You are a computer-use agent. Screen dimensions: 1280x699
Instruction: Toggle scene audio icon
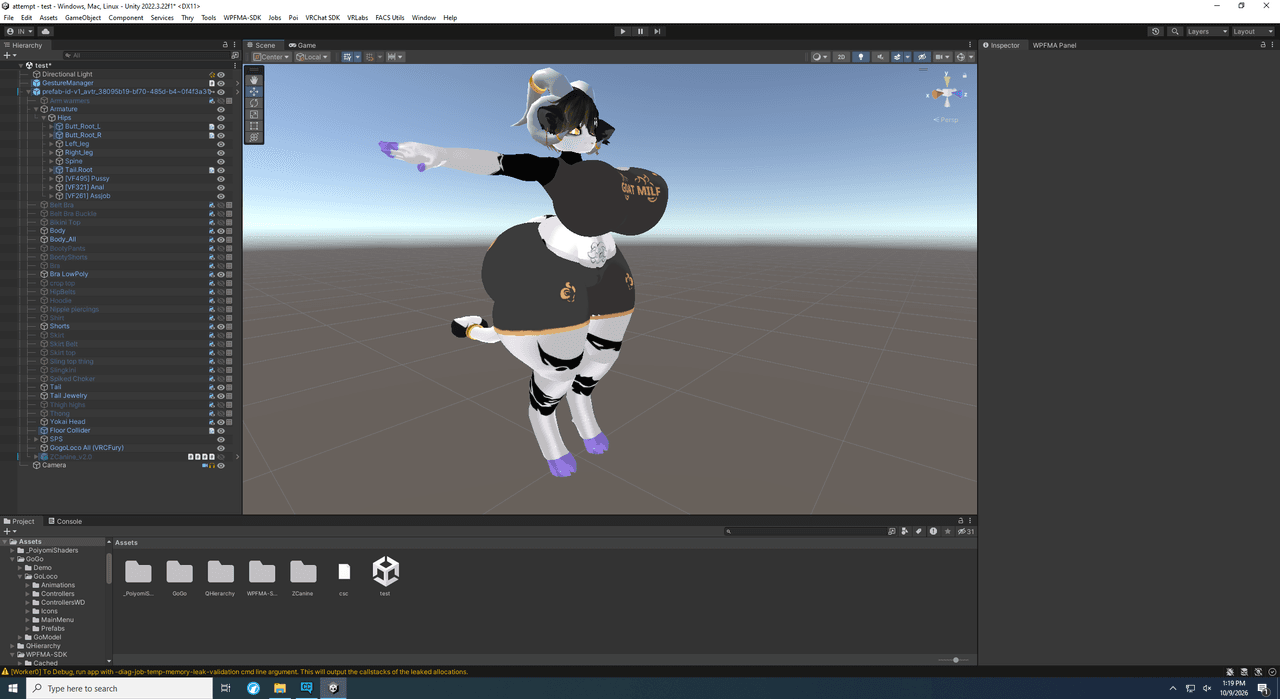(x=879, y=57)
